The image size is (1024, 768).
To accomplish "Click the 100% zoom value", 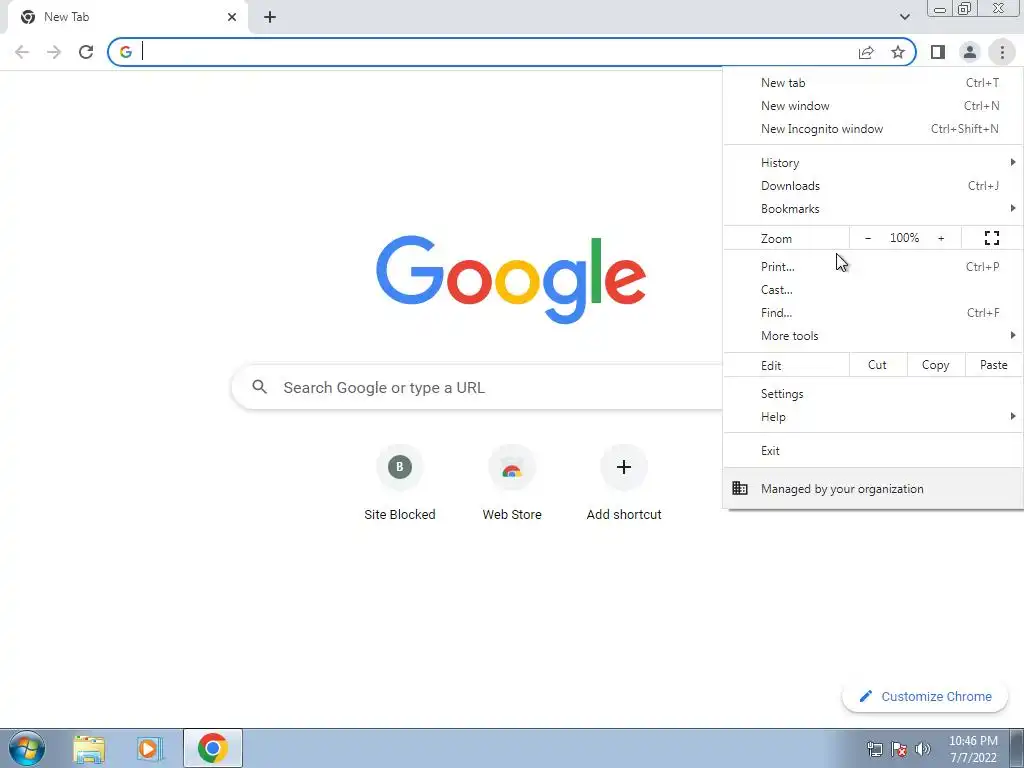I will click(904, 238).
